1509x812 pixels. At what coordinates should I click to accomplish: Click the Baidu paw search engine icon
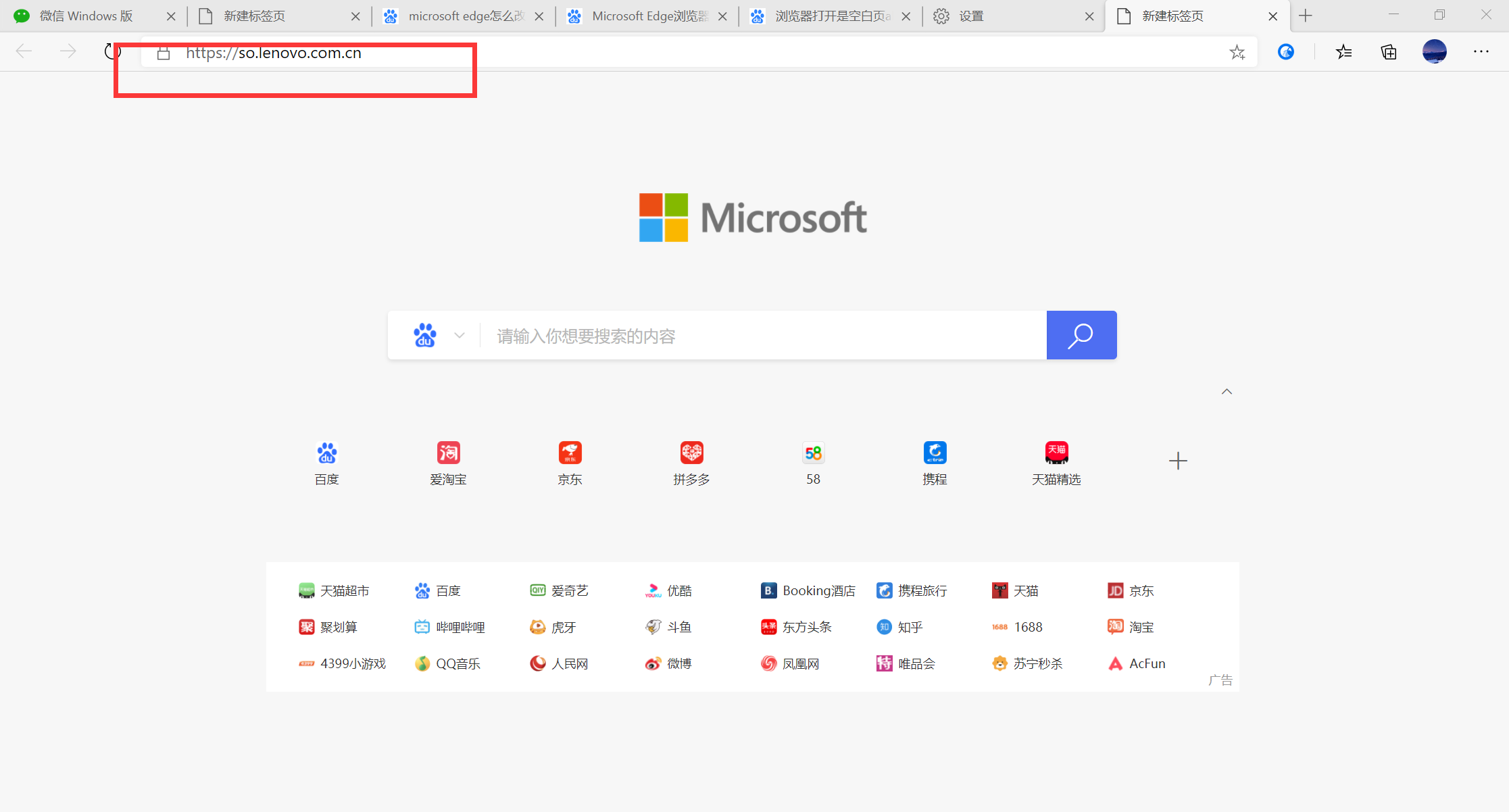(x=425, y=335)
